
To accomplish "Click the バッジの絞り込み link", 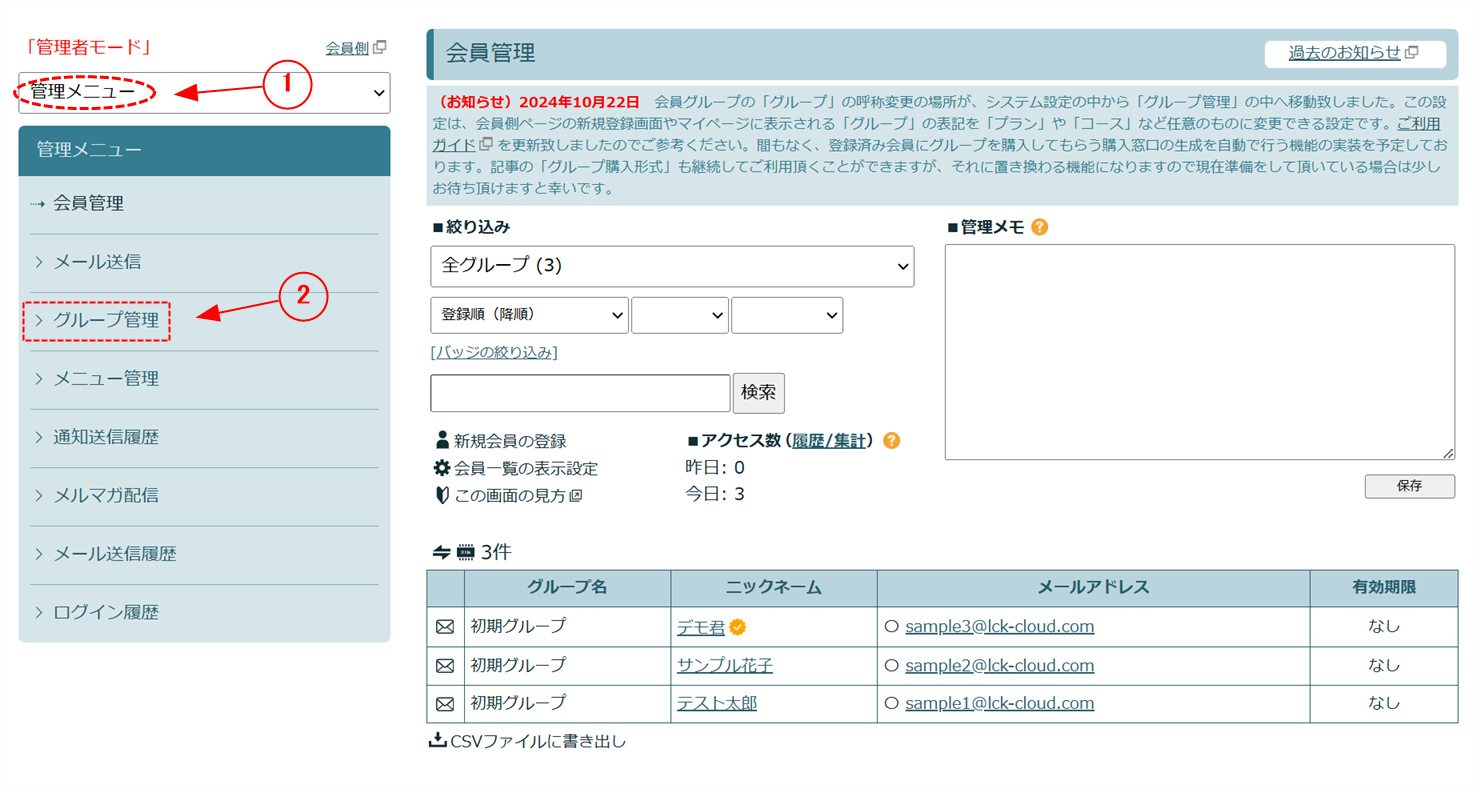I will tap(494, 352).
